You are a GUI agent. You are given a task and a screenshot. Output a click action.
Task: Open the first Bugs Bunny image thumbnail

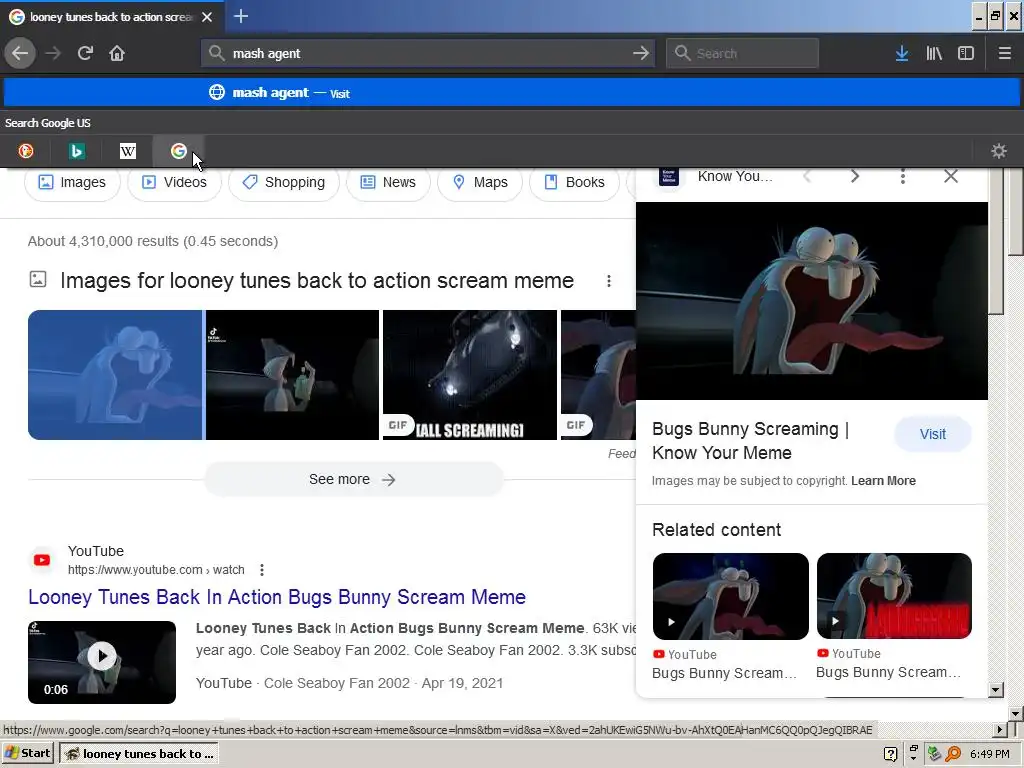pos(115,375)
